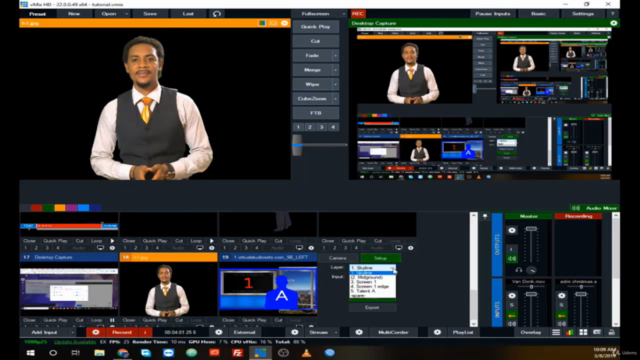Open the Record settings gear icon
Screen dimensions: 640x360
(x=96, y=332)
